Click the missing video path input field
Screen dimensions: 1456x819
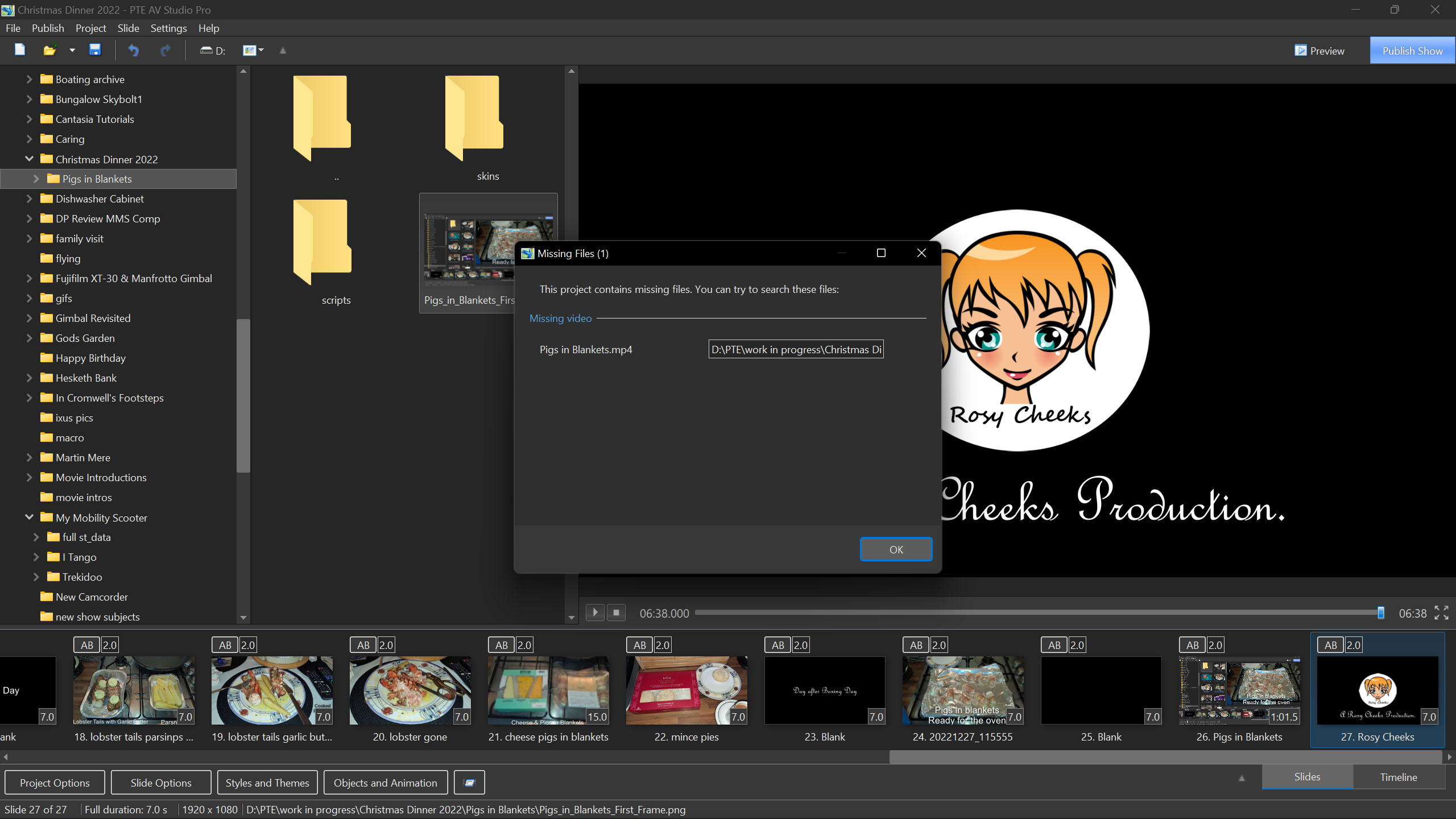796,349
